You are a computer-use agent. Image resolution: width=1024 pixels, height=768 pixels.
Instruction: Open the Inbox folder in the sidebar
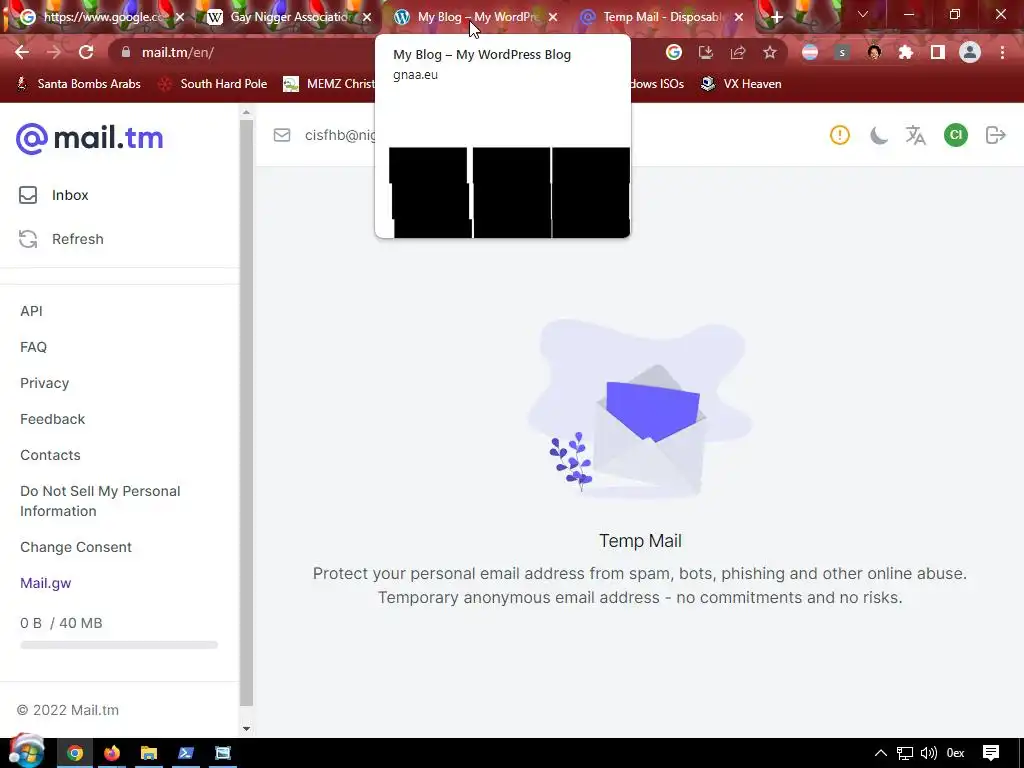(70, 195)
